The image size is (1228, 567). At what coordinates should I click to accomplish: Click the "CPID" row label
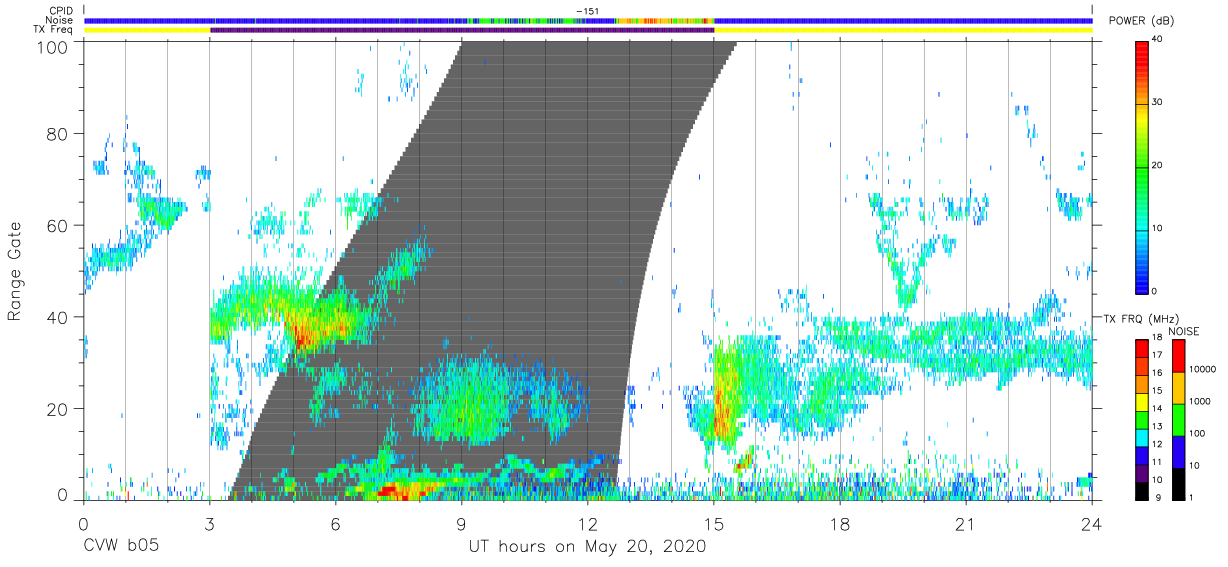pos(61,11)
